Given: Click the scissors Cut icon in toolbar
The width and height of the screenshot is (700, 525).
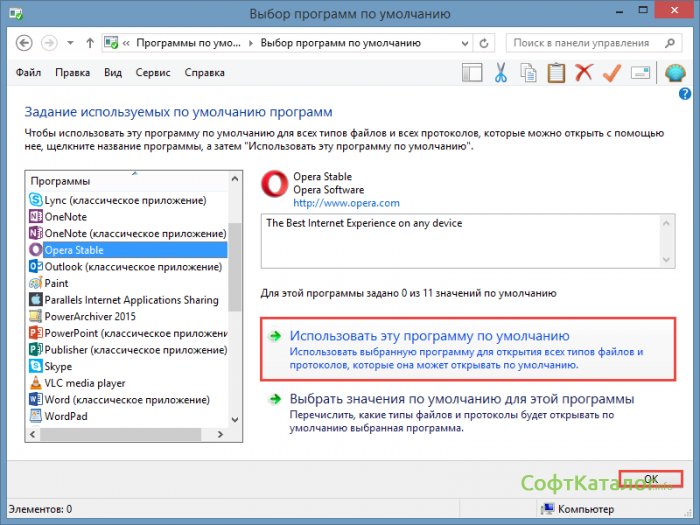Looking at the screenshot, I should pyautogui.click(x=502, y=72).
